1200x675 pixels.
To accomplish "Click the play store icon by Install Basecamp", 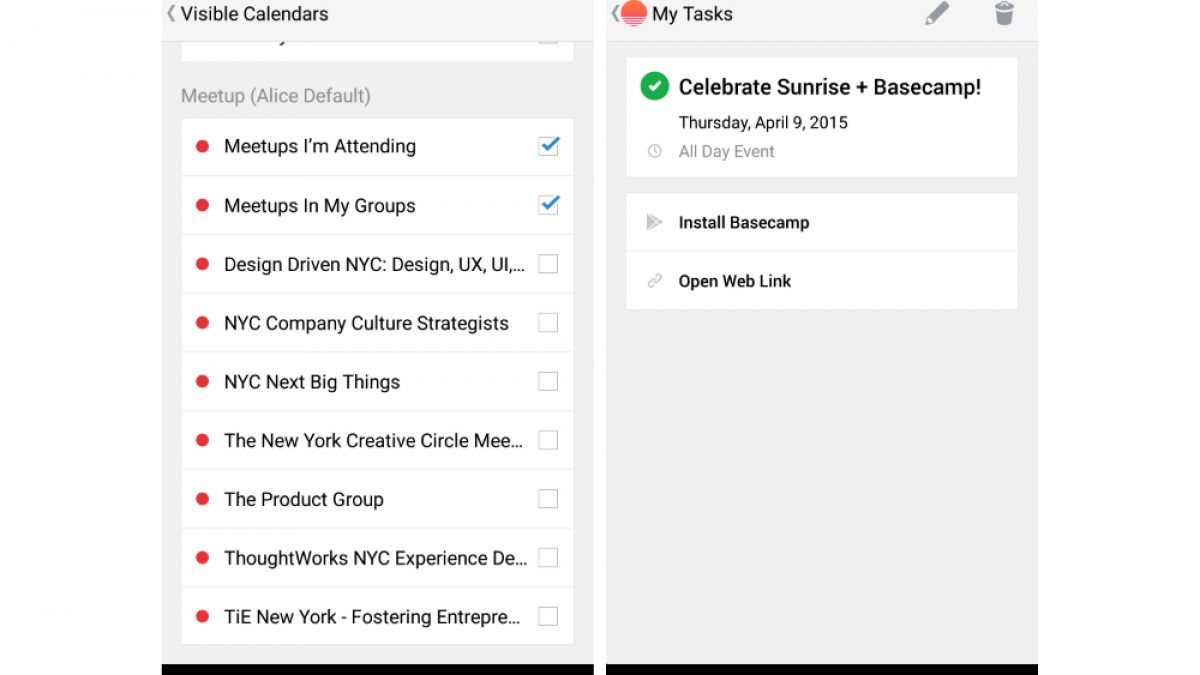I will (654, 222).
